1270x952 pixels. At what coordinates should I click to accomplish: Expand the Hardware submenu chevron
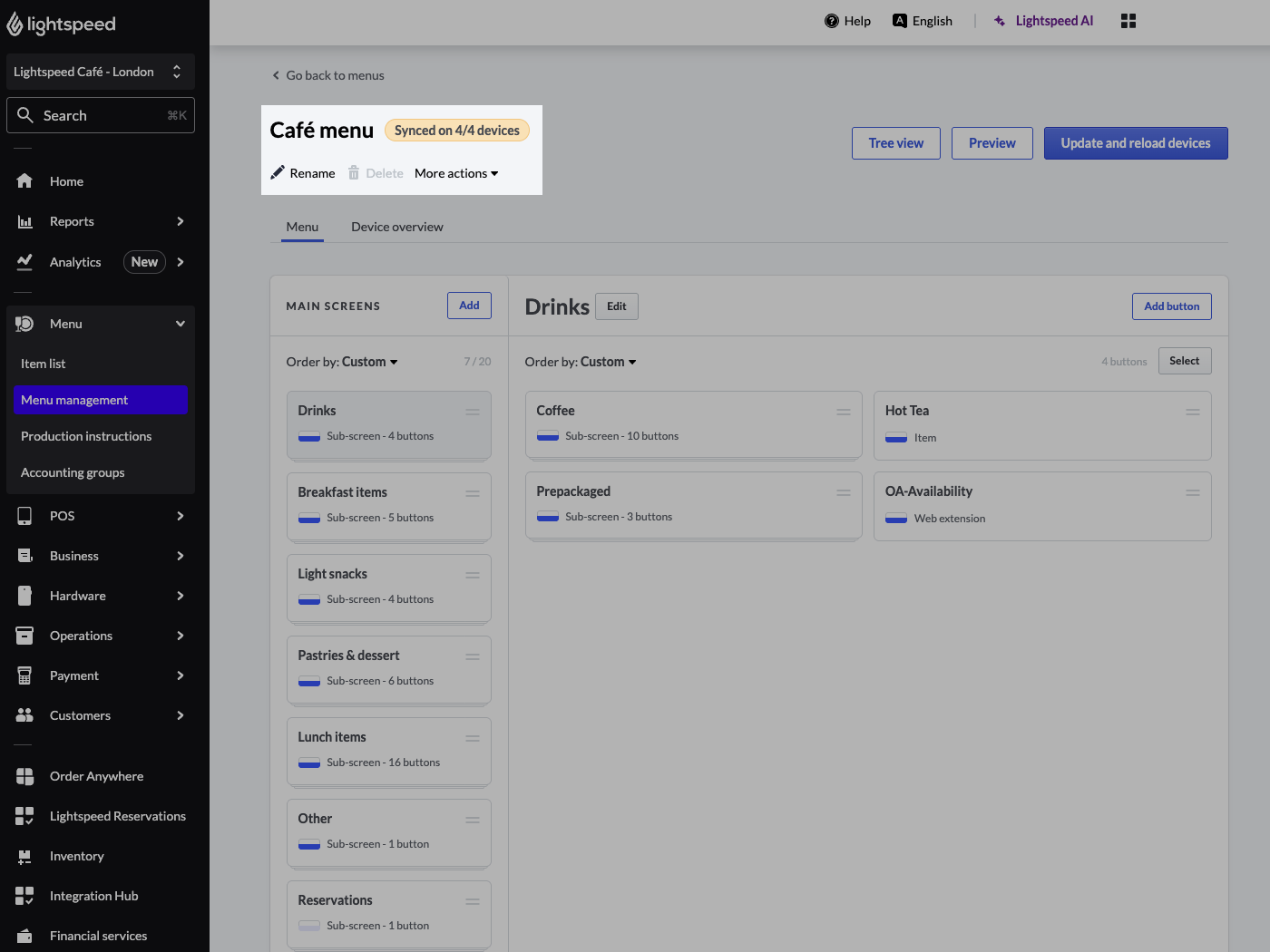coord(181,596)
